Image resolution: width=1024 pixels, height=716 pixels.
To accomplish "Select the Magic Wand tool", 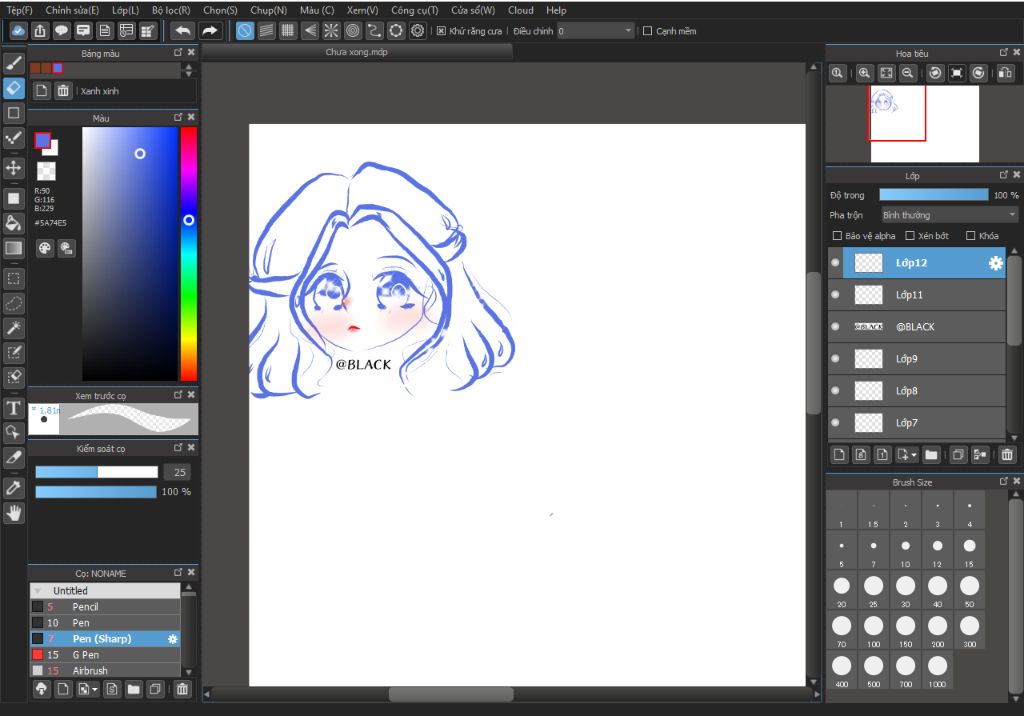I will (14, 328).
